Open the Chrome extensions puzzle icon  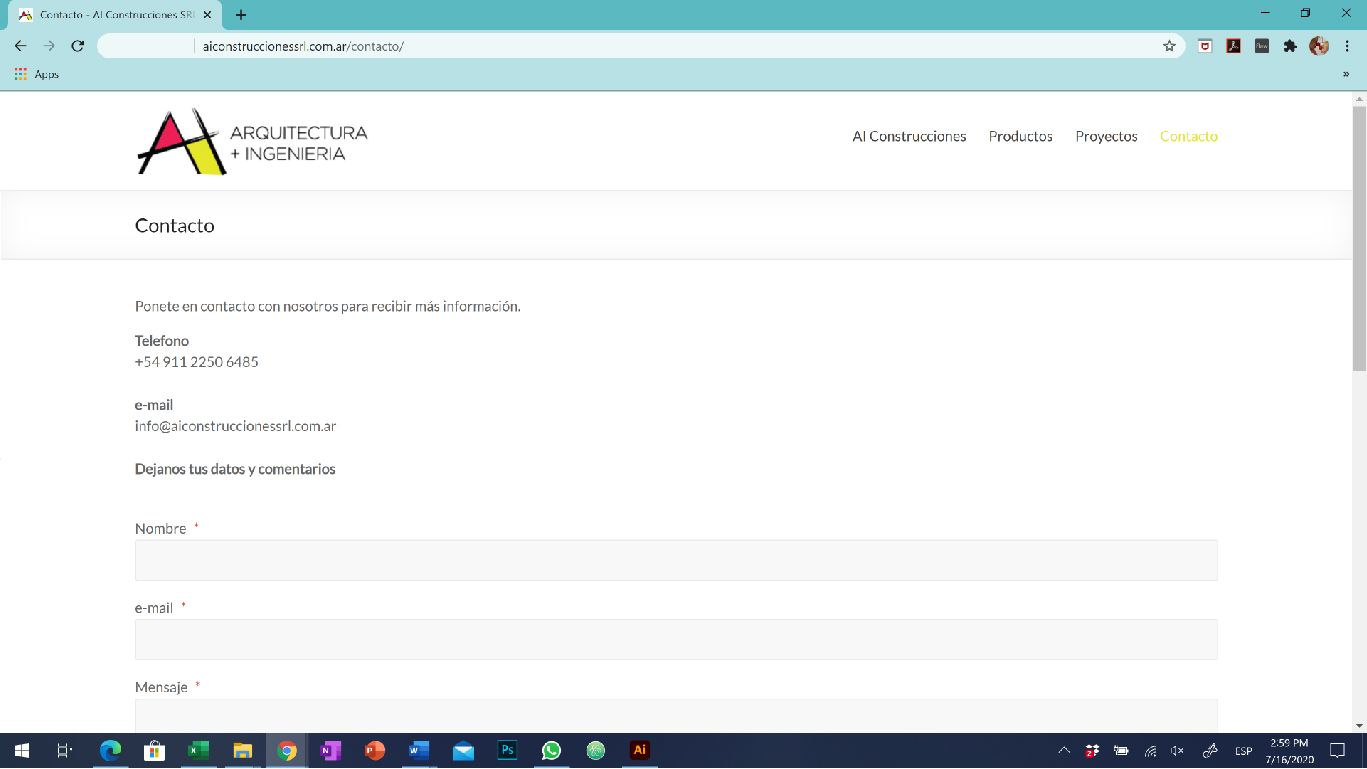click(1290, 46)
